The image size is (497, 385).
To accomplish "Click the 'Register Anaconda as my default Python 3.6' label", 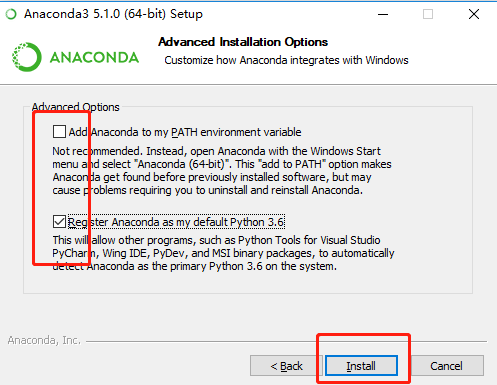I will point(176,222).
